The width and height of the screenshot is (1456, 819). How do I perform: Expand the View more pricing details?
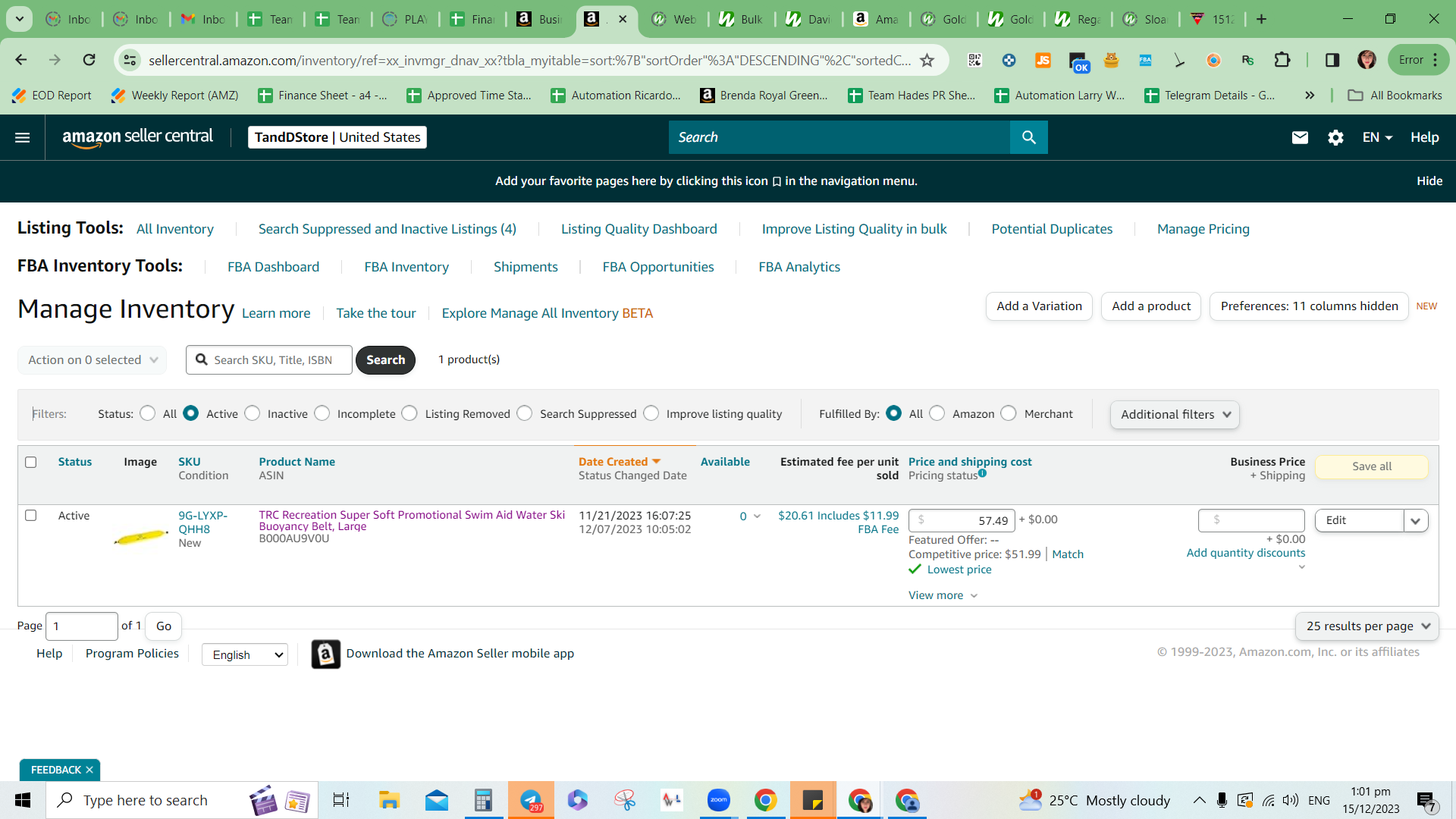tap(943, 595)
